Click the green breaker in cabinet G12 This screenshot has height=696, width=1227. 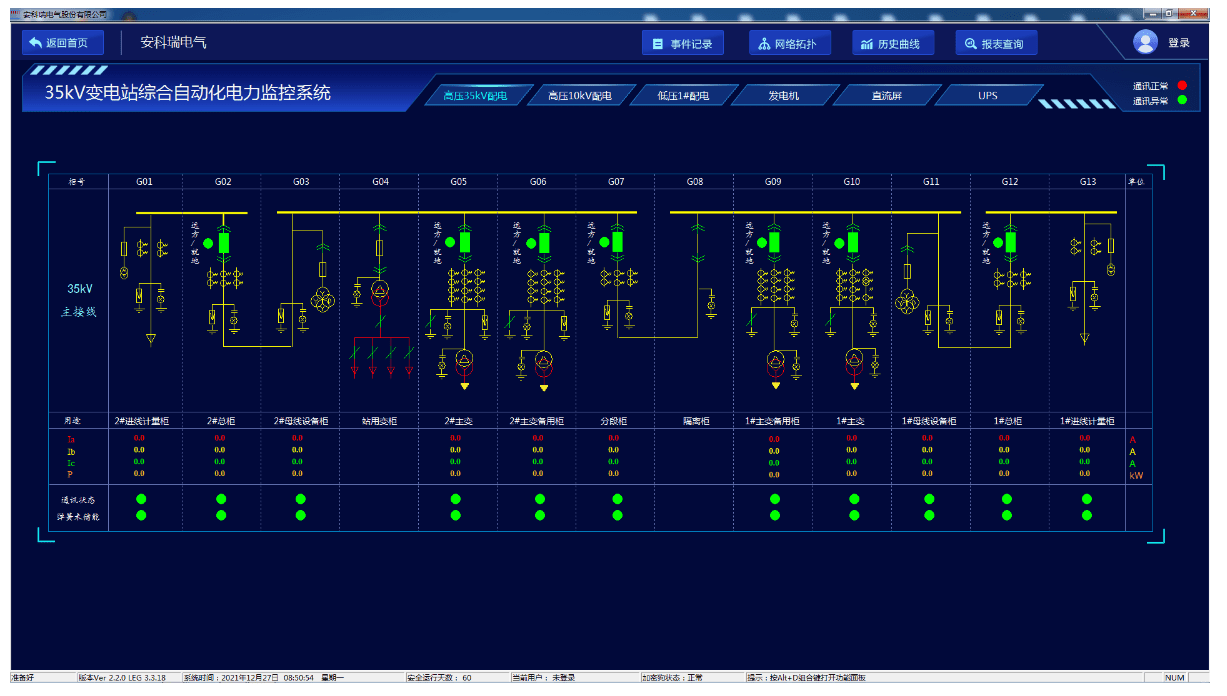[1011, 242]
